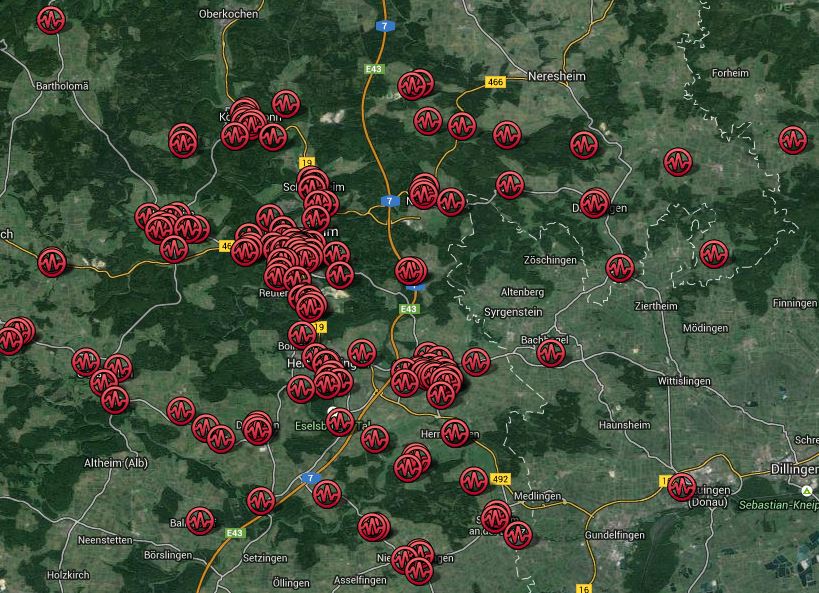Screen dimensions: 819x593
Task: Click marker left of the 492 road shield
Action: pyautogui.click(x=474, y=481)
